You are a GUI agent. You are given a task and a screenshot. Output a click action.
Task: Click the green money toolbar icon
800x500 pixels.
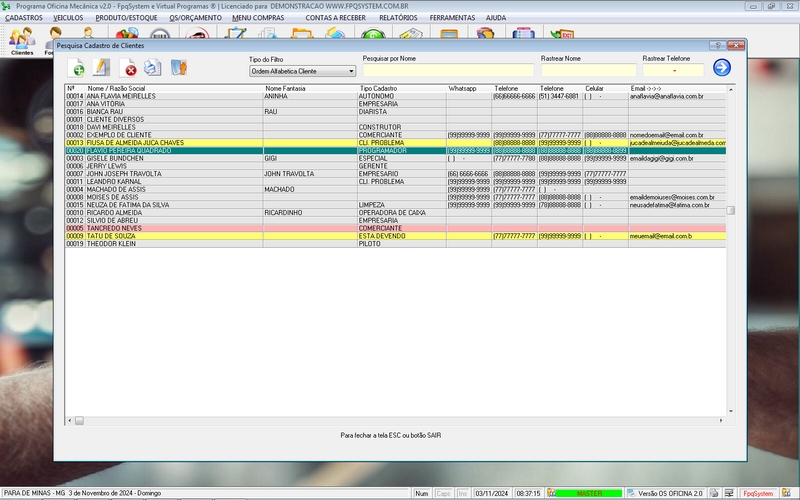coord(373,33)
